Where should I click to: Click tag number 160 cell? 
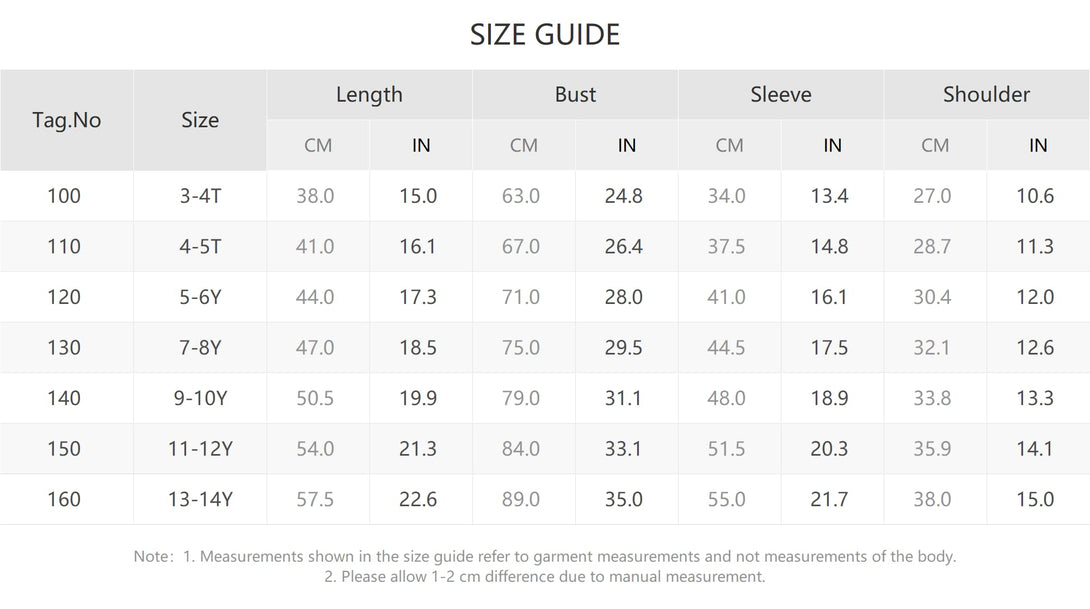64,499
